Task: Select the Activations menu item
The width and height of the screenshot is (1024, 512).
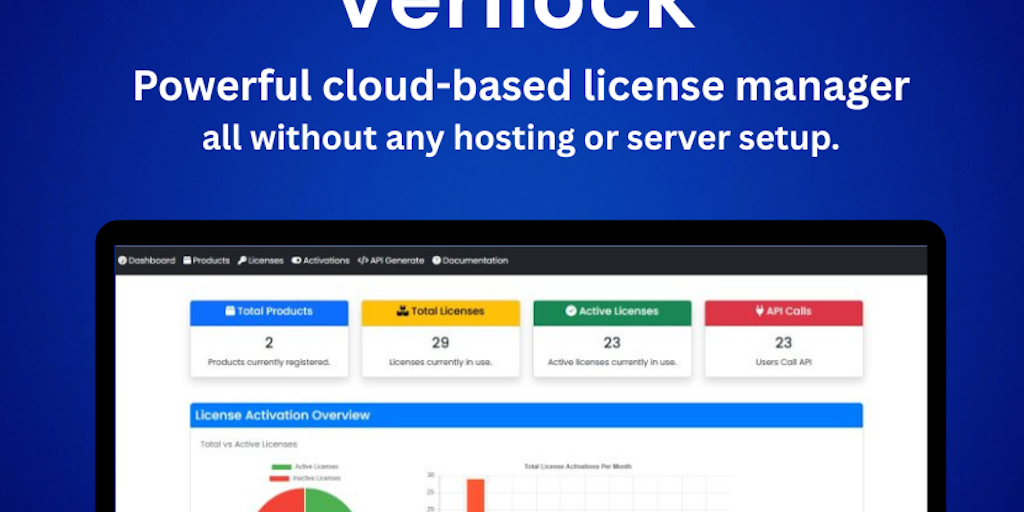Action: click(x=321, y=261)
